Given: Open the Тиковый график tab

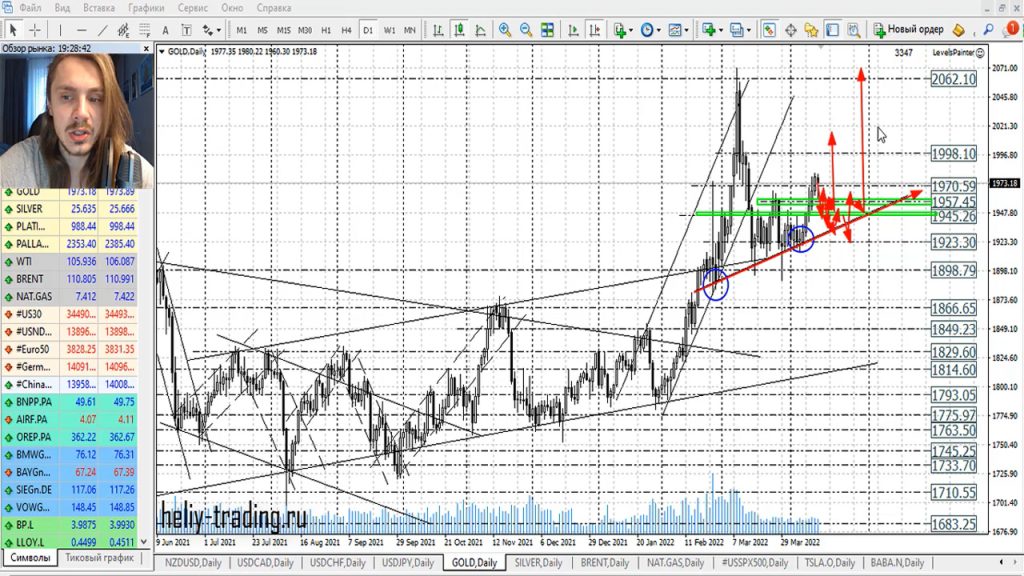Looking at the screenshot, I should pyautogui.click(x=99, y=557).
